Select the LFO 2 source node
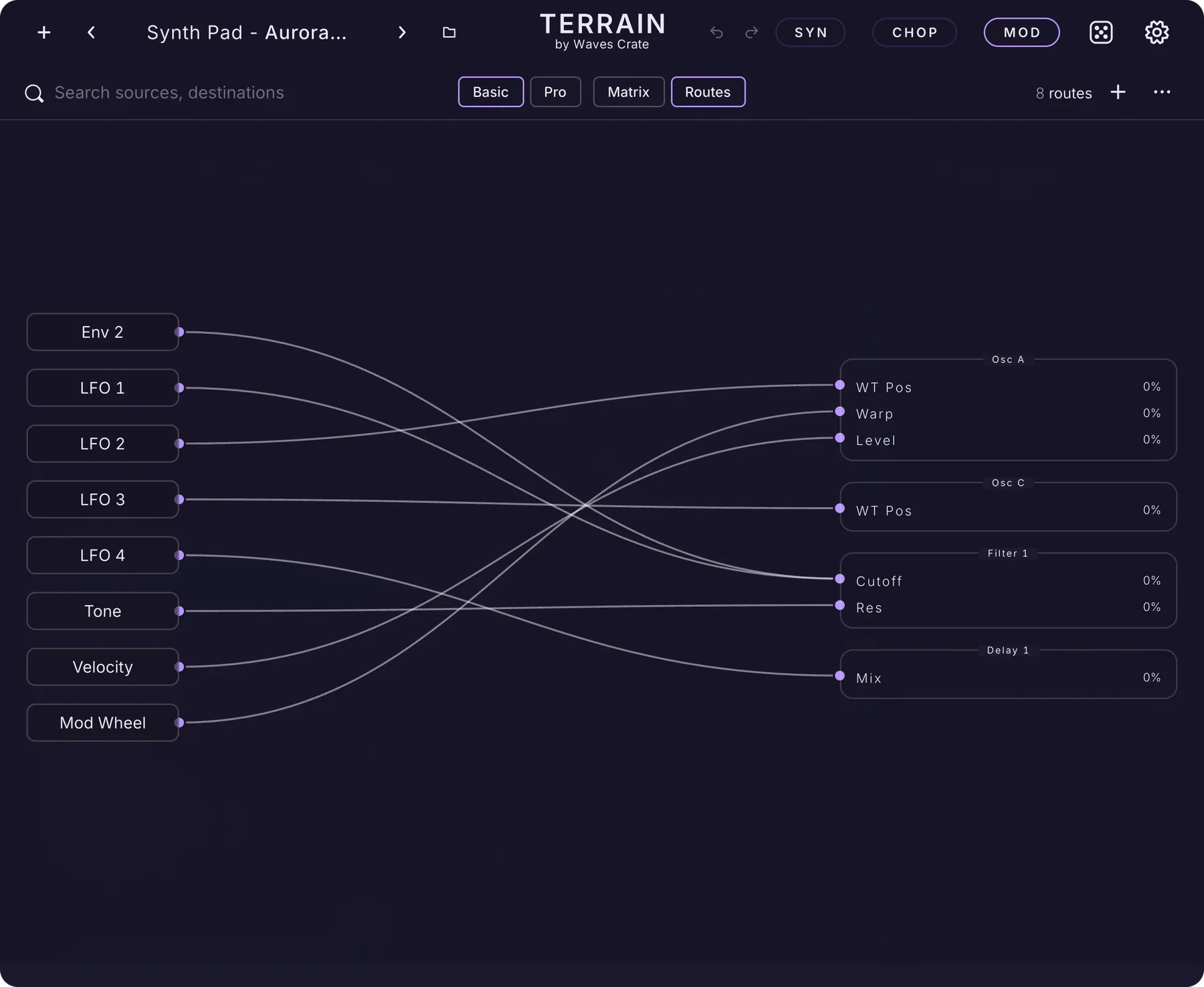The height and width of the screenshot is (987, 1204). coord(102,444)
